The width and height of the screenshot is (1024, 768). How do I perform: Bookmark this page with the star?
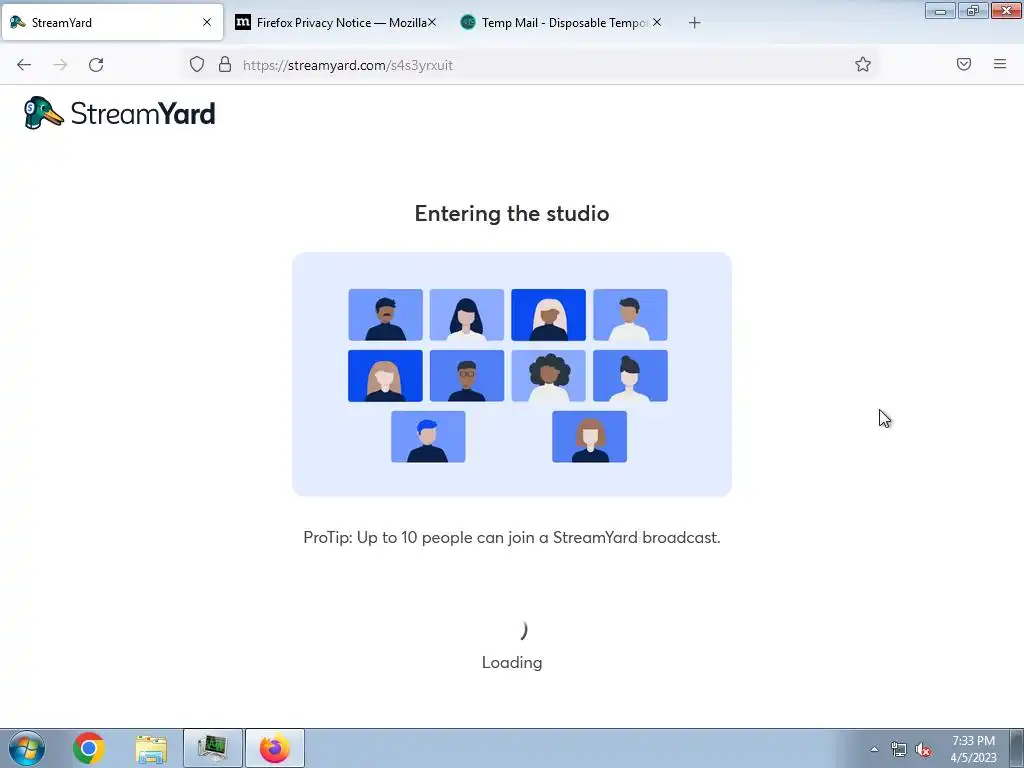863,64
